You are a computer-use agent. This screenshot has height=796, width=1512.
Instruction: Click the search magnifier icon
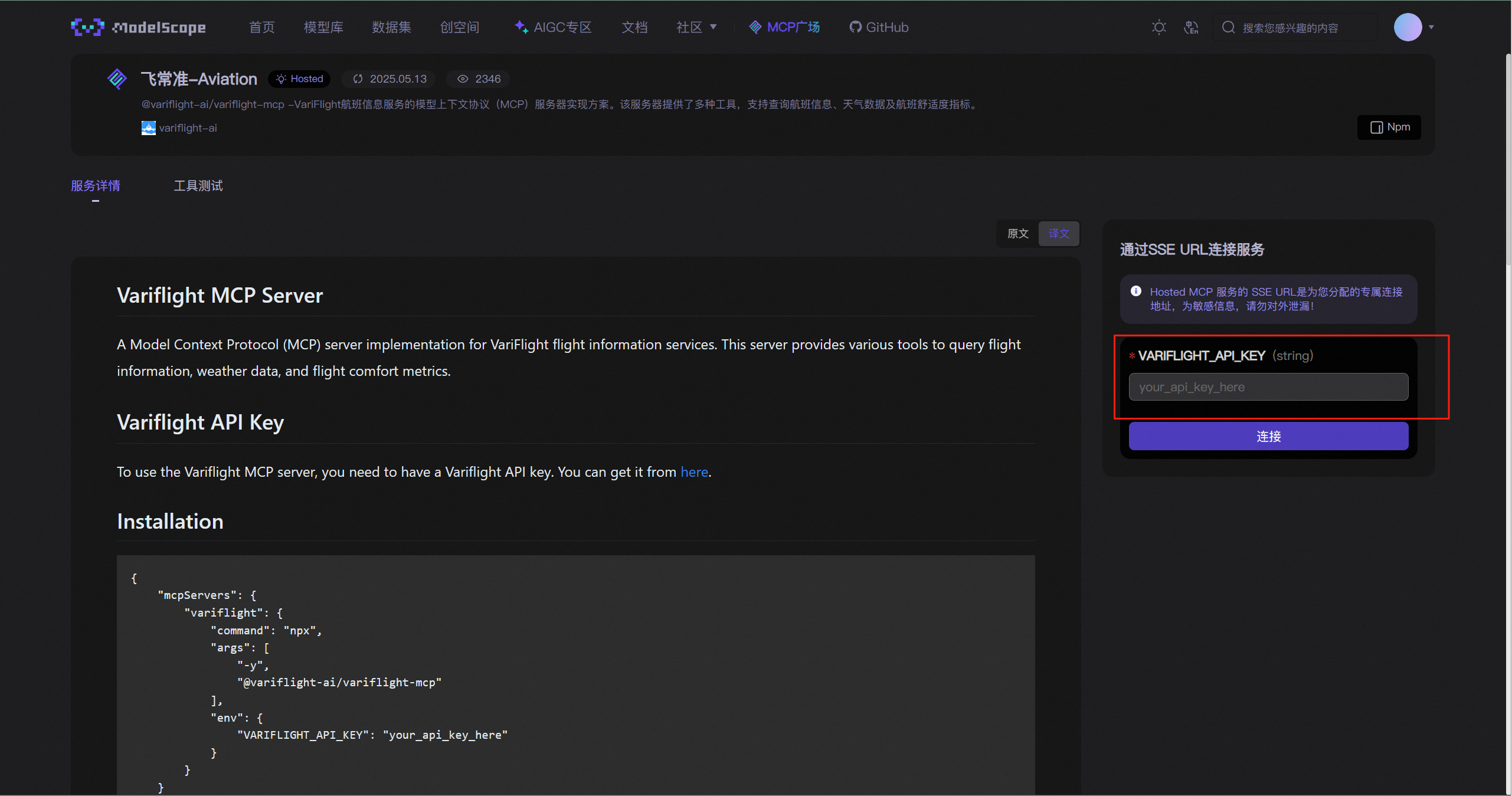(1229, 27)
